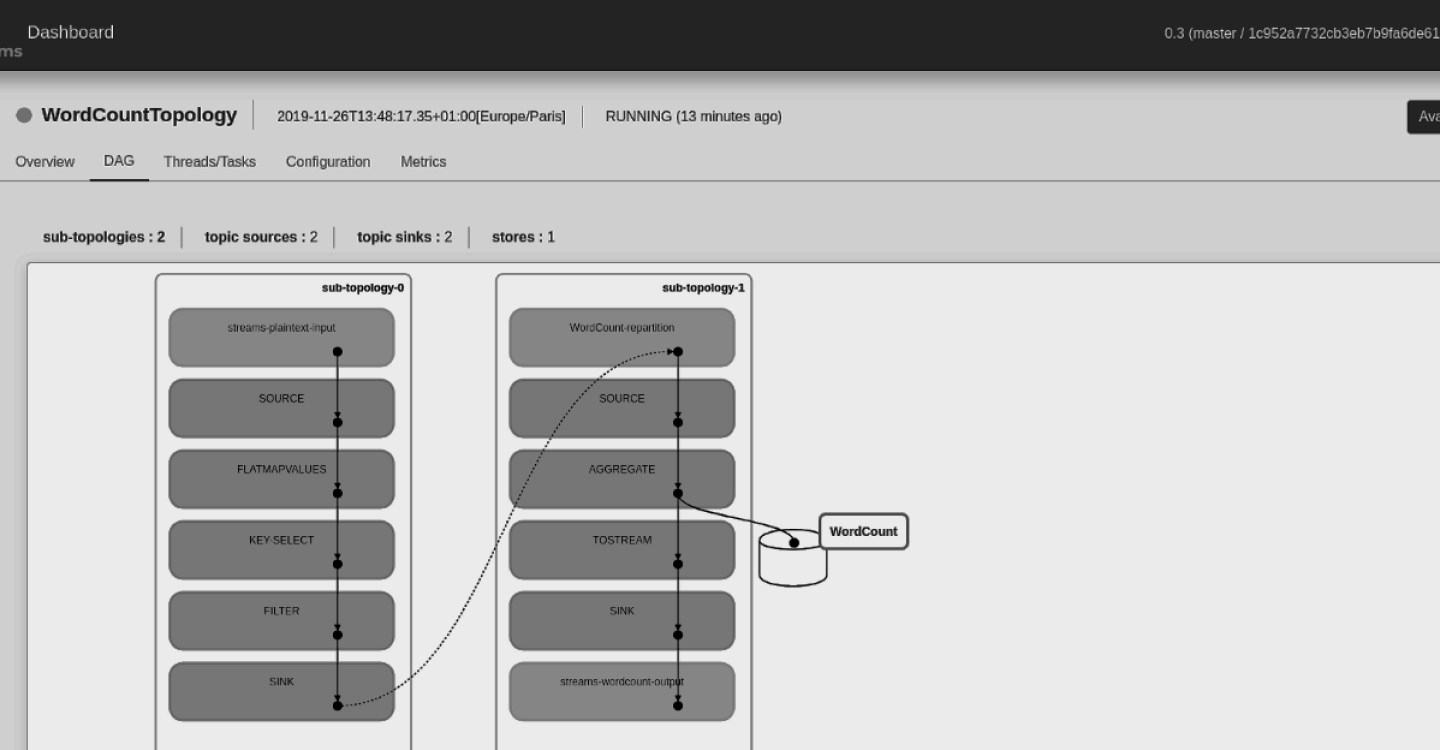
Task: Click the Dashboard link in the header
Action: point(70,31)
